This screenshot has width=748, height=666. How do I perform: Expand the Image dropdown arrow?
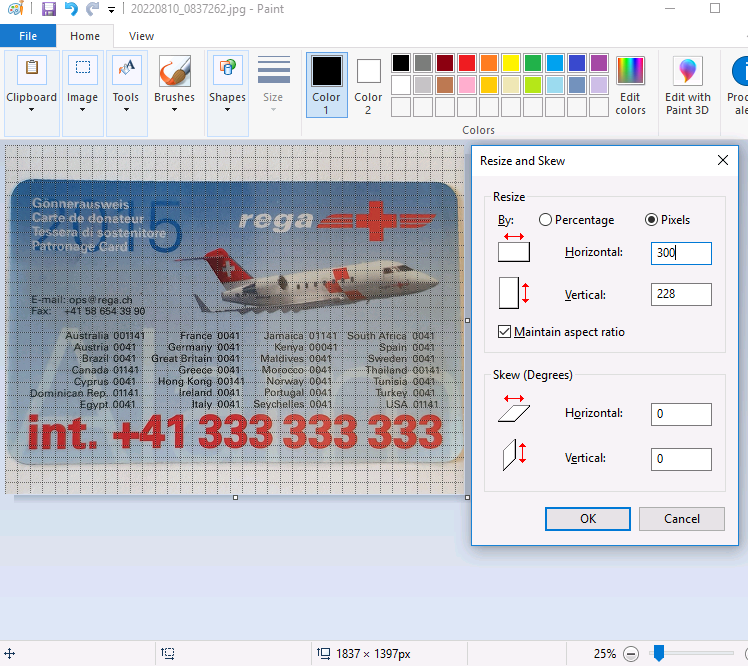82,110
